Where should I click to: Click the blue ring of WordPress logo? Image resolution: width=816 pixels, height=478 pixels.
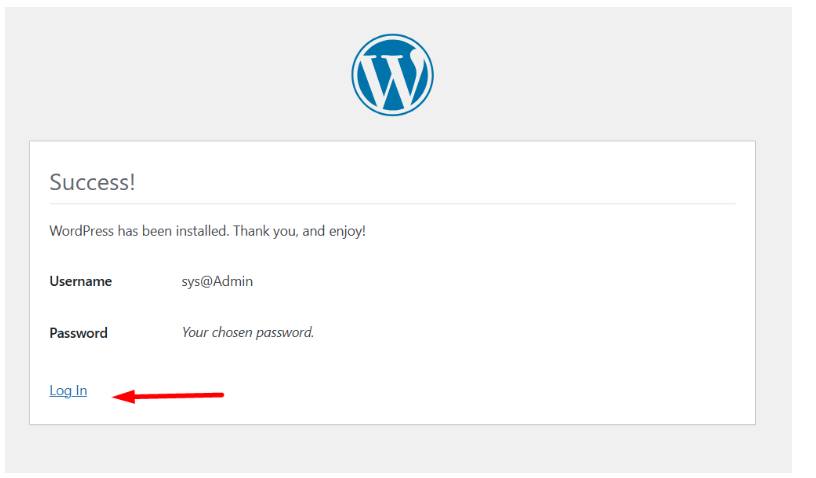(356, 75)
